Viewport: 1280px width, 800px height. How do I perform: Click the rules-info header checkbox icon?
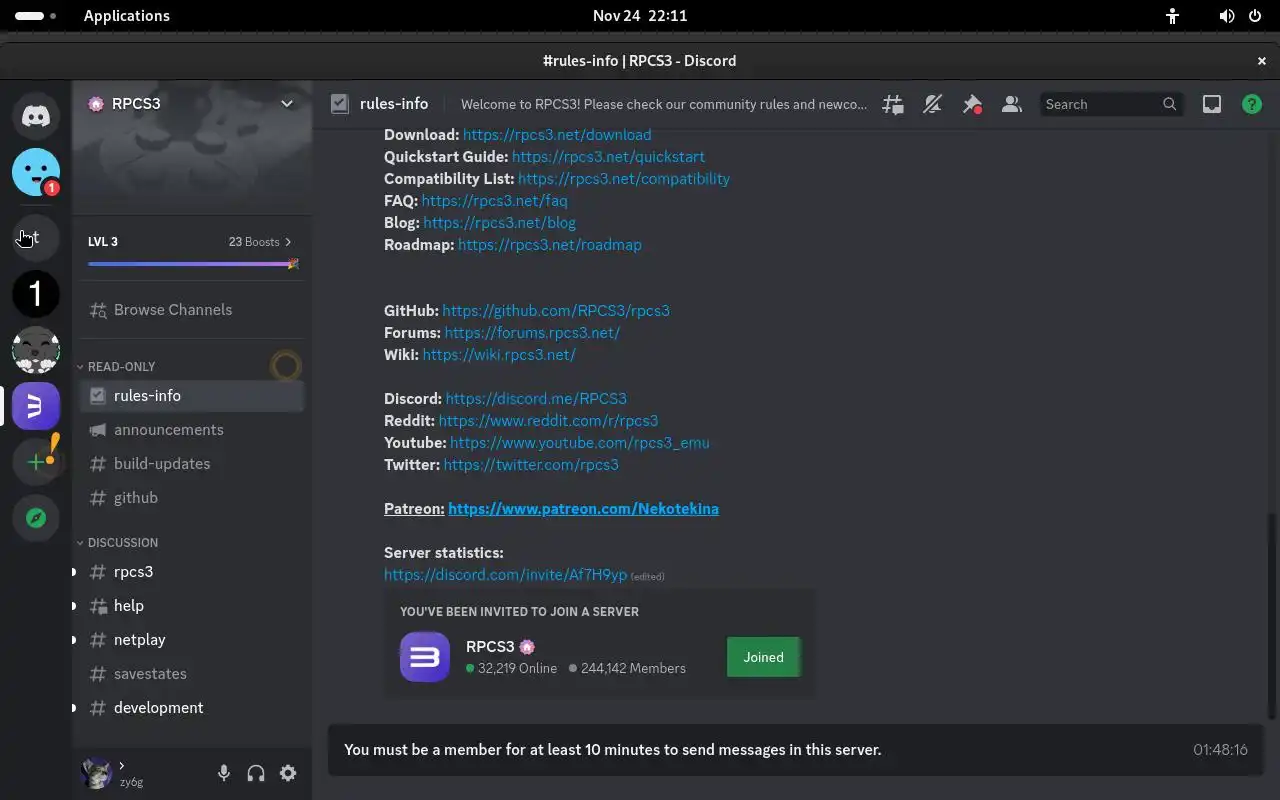point(340,104)
